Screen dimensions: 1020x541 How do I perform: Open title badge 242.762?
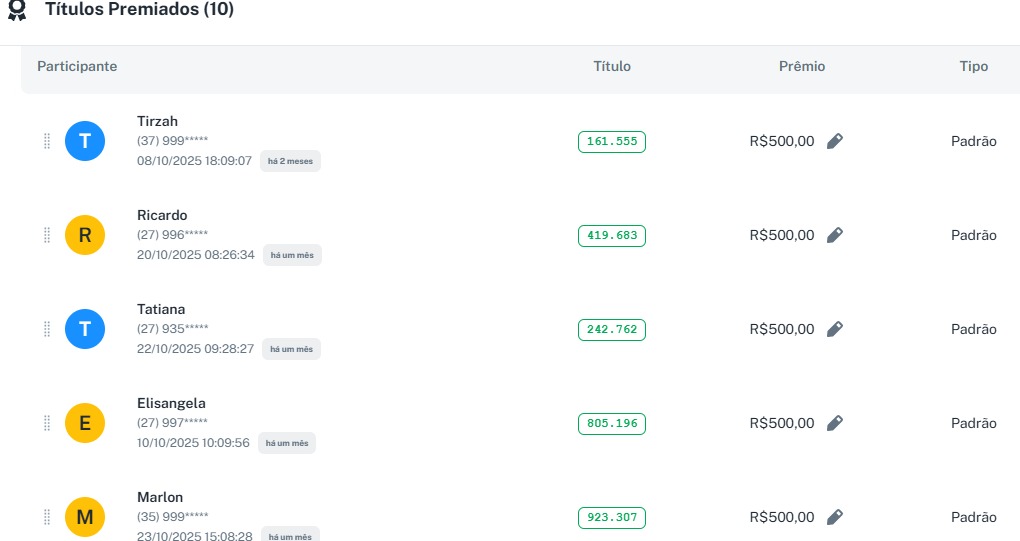(612, 329)
